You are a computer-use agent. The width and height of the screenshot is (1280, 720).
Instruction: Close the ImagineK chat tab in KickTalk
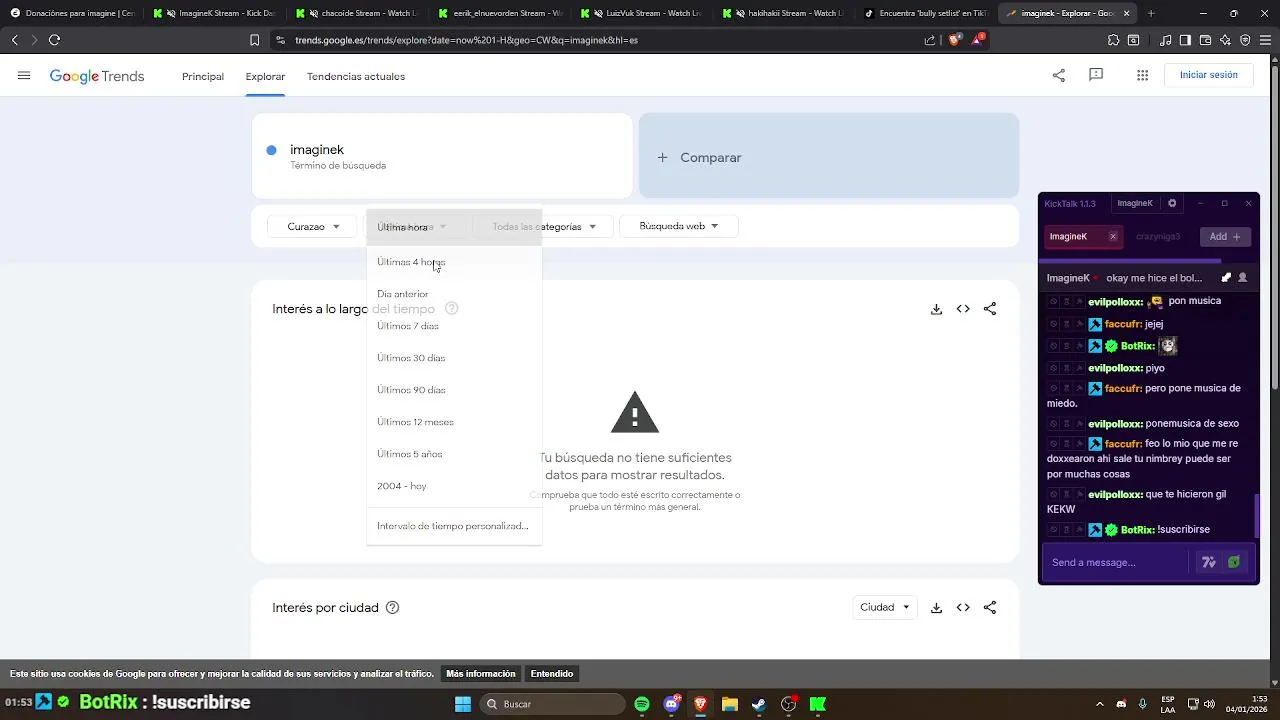[x=1113, y=237]
